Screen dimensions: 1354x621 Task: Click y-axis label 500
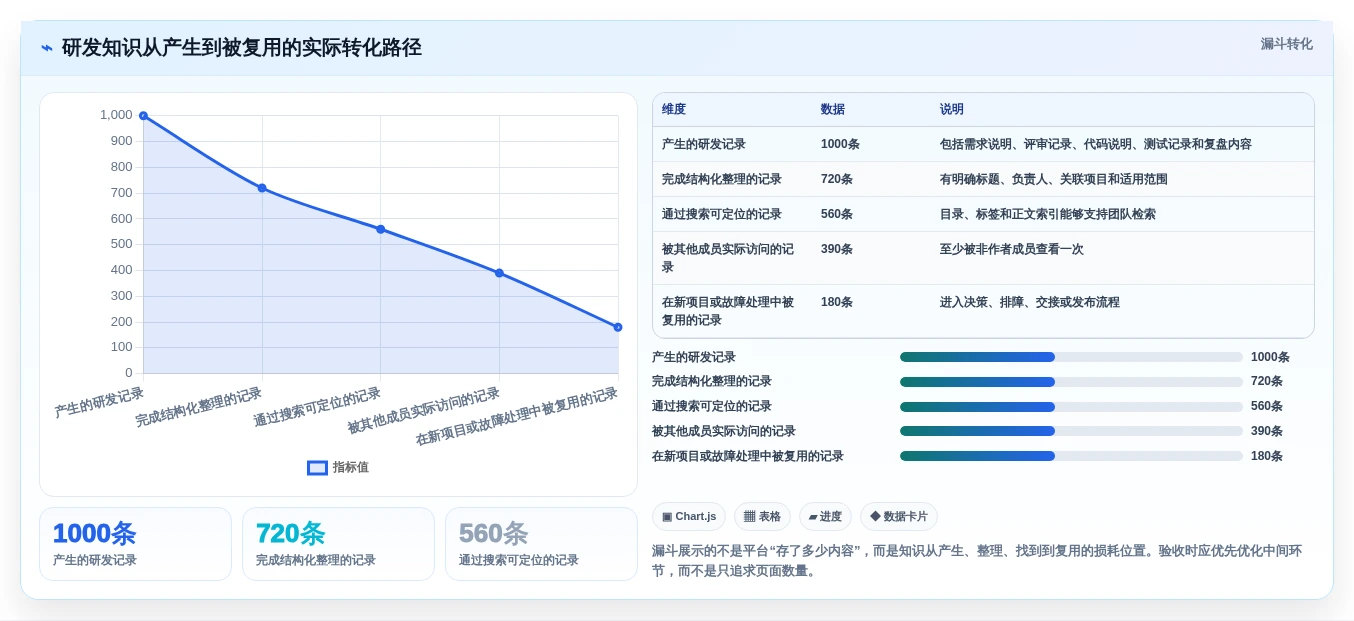[121, 244]
